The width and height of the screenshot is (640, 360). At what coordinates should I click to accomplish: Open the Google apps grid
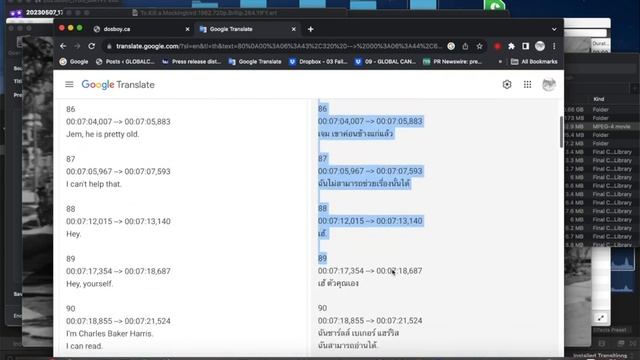coord(527,84)
